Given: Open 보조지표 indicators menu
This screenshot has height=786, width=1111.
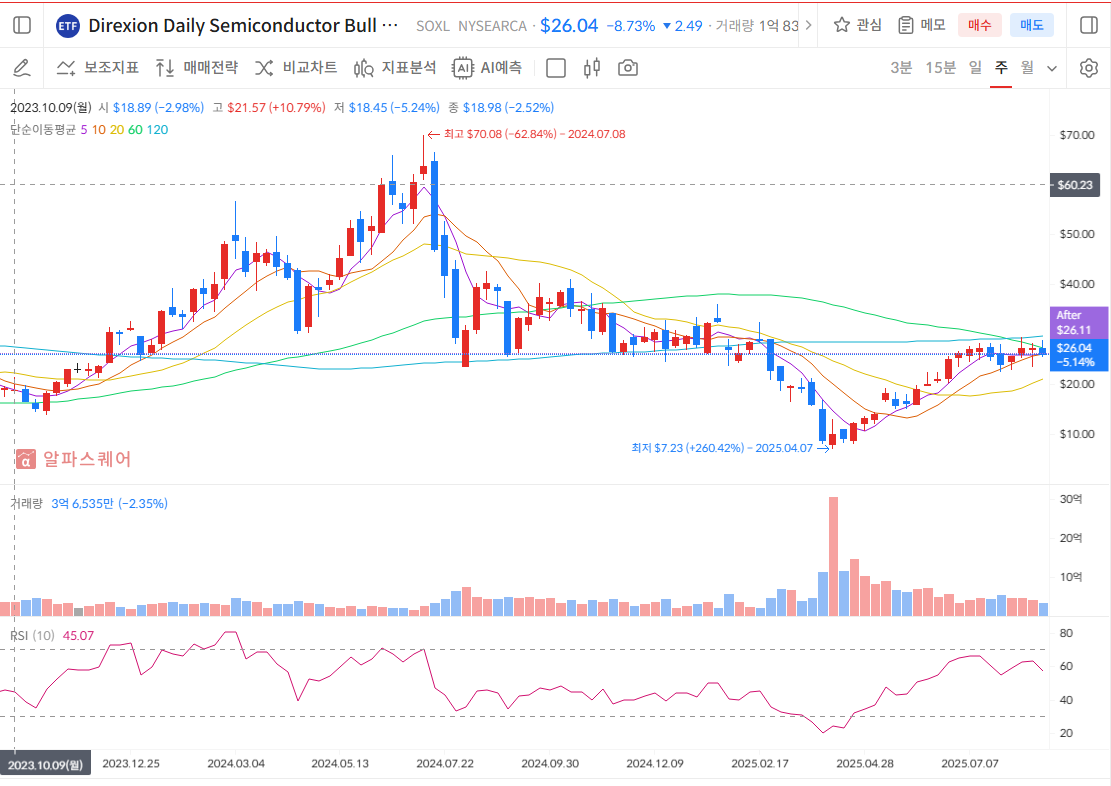Looking at the screenshot, I should [x=98, y=68].
